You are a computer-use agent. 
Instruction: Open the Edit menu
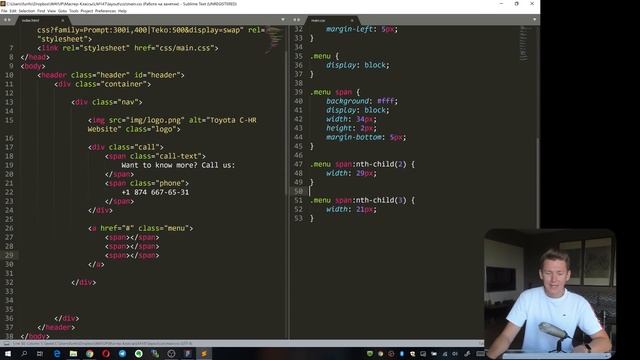13,11
